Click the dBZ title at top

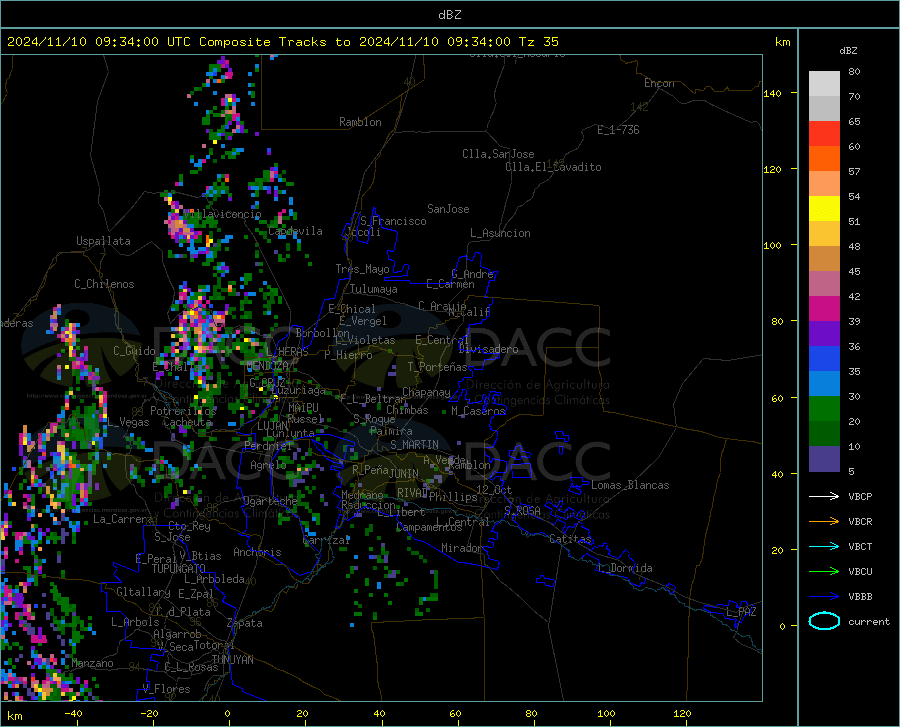pyautogui.click(x=449, y=15)
